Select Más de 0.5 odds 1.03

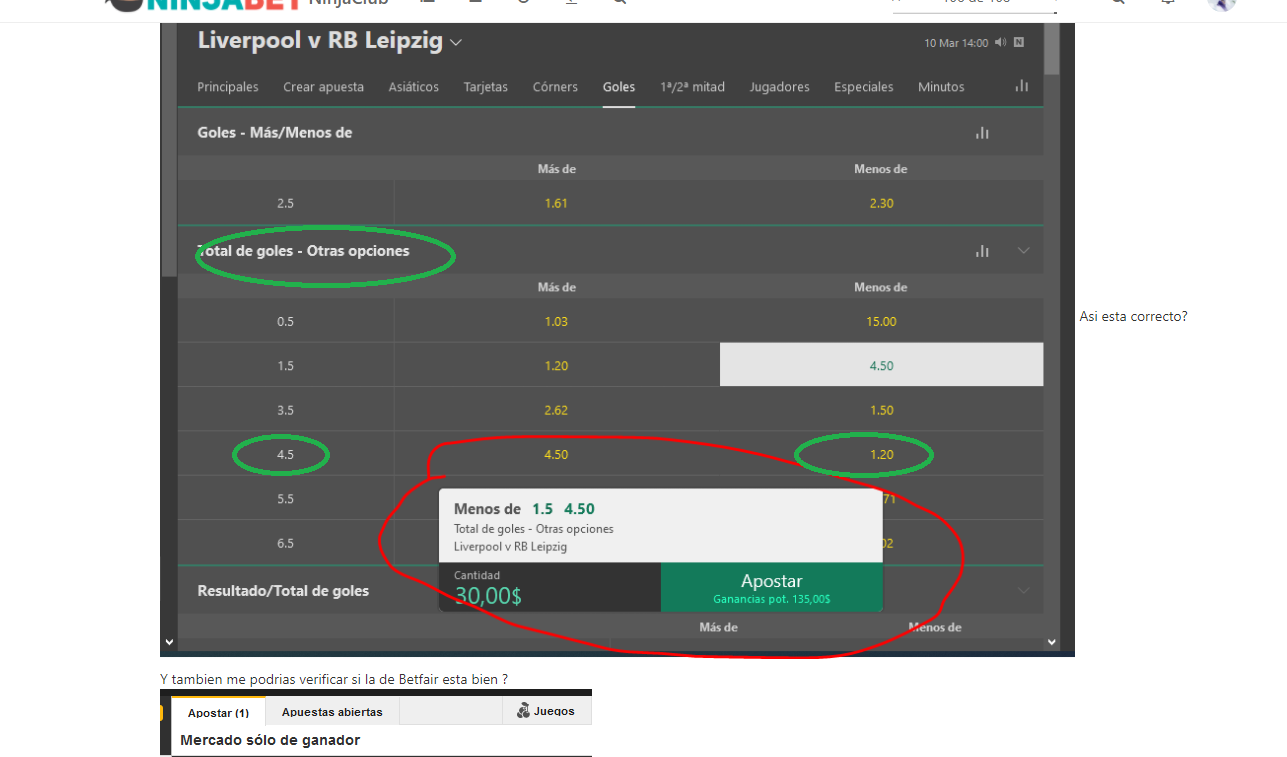556,321
